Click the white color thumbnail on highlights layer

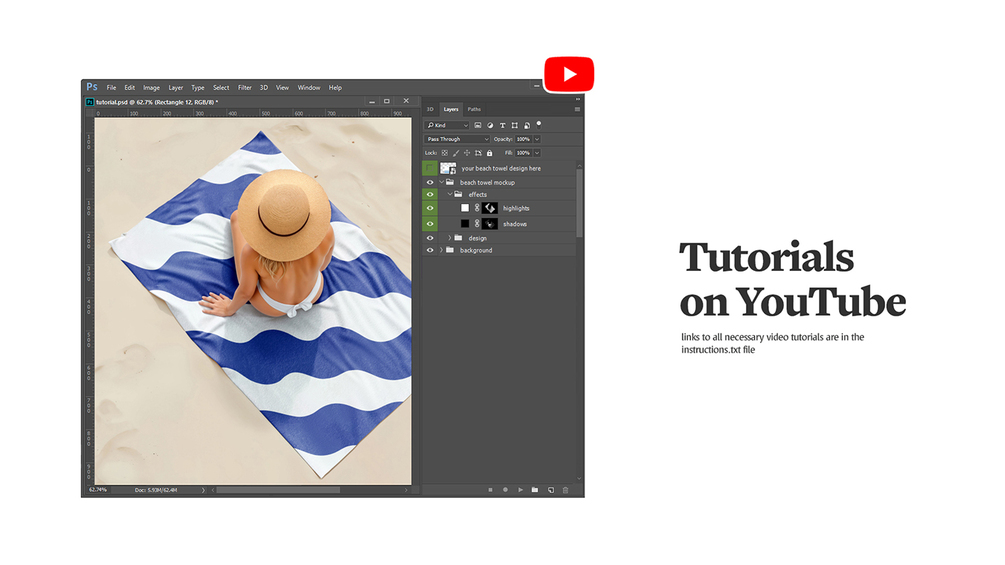[465, 208]
